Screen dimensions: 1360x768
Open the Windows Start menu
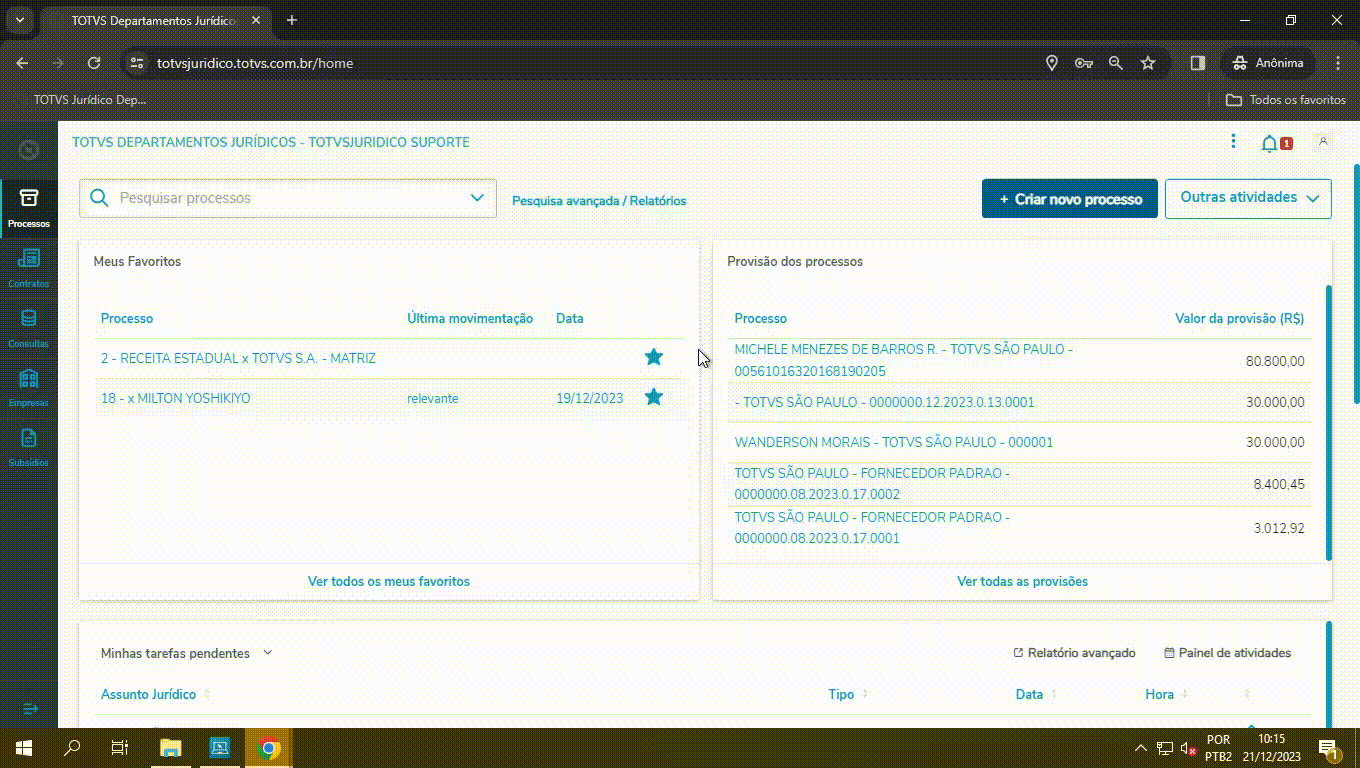(x=22, y=748)
